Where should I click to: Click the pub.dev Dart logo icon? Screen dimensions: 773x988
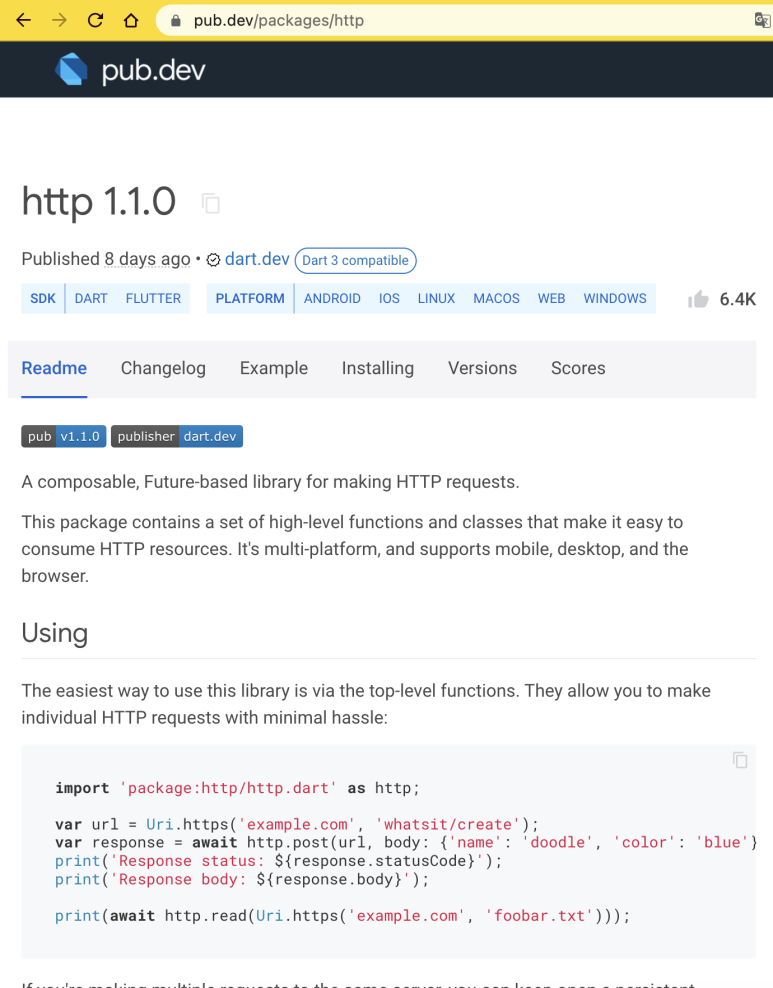(x=71, y=69)
